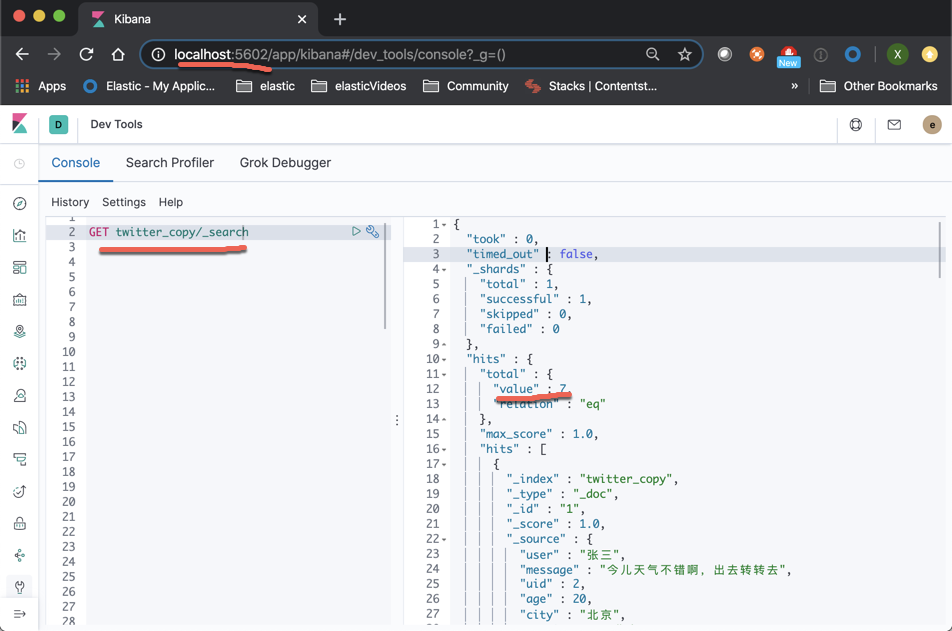
Task: Open the newsfeed mail icon
Action: 894,124
